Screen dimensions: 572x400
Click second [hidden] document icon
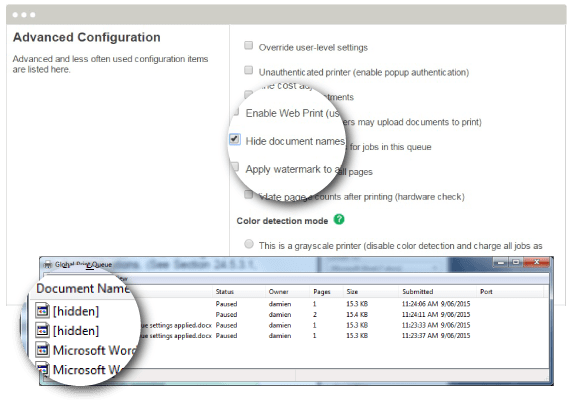pos(42,330)
